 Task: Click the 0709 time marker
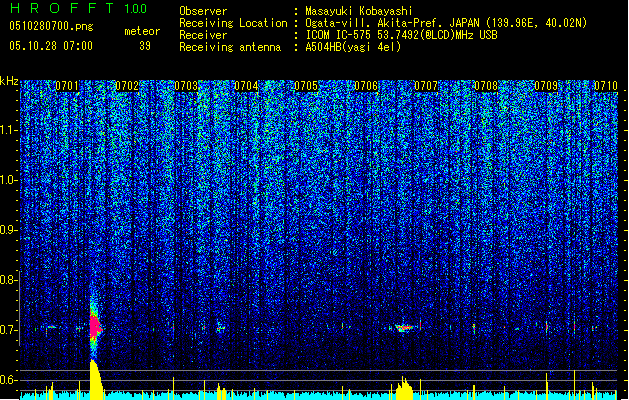coord(546,86)
